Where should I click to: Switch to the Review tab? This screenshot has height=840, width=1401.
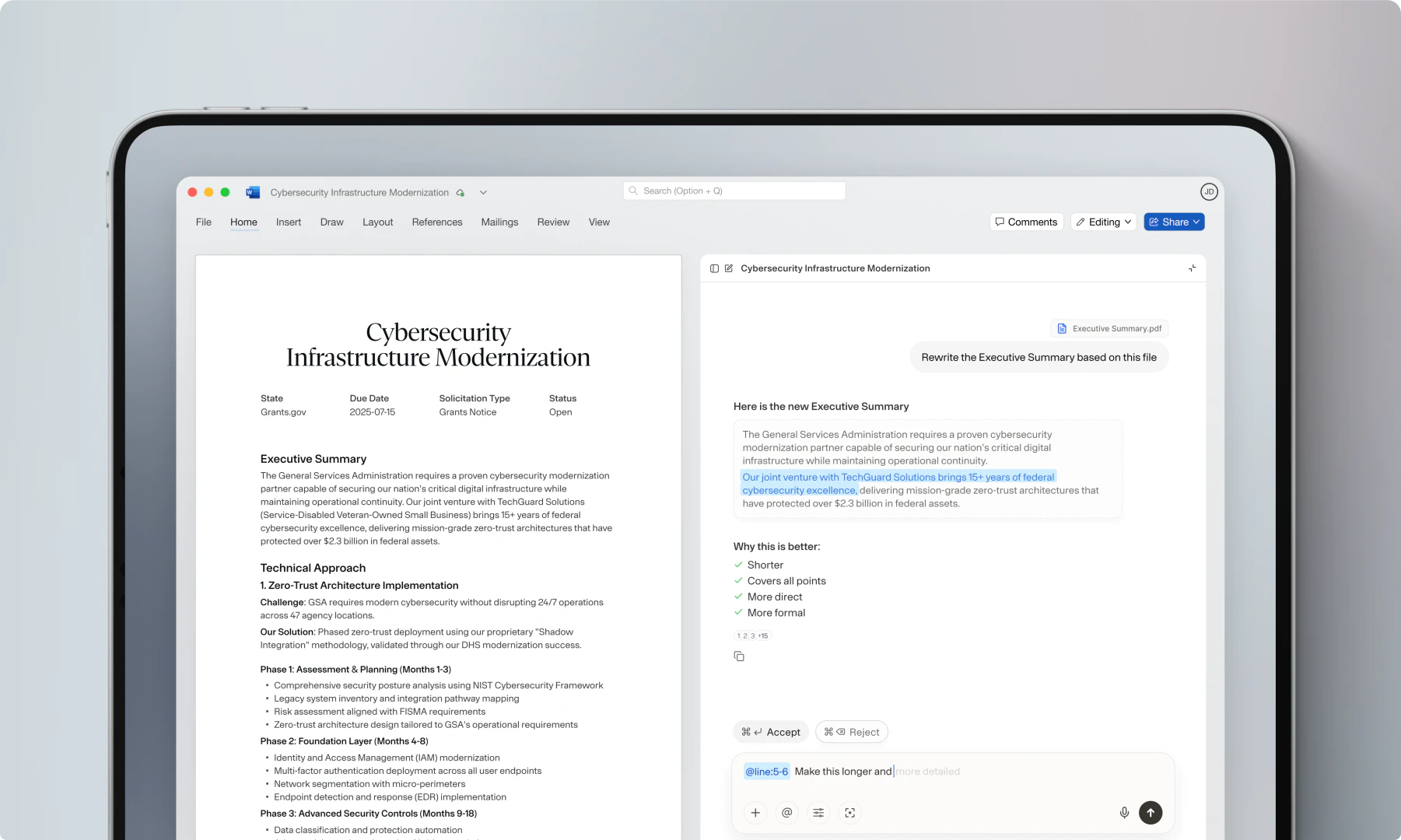[x=552, y=222]
